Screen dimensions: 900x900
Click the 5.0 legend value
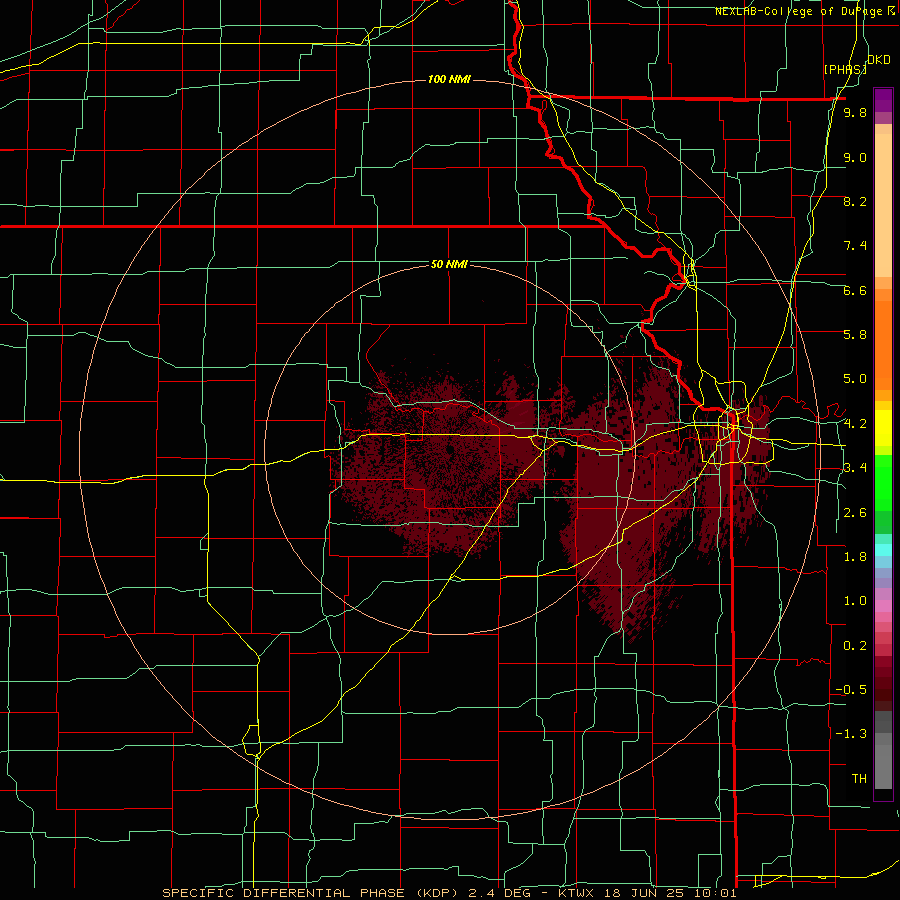pyautogui.click(x=855, y=379)
